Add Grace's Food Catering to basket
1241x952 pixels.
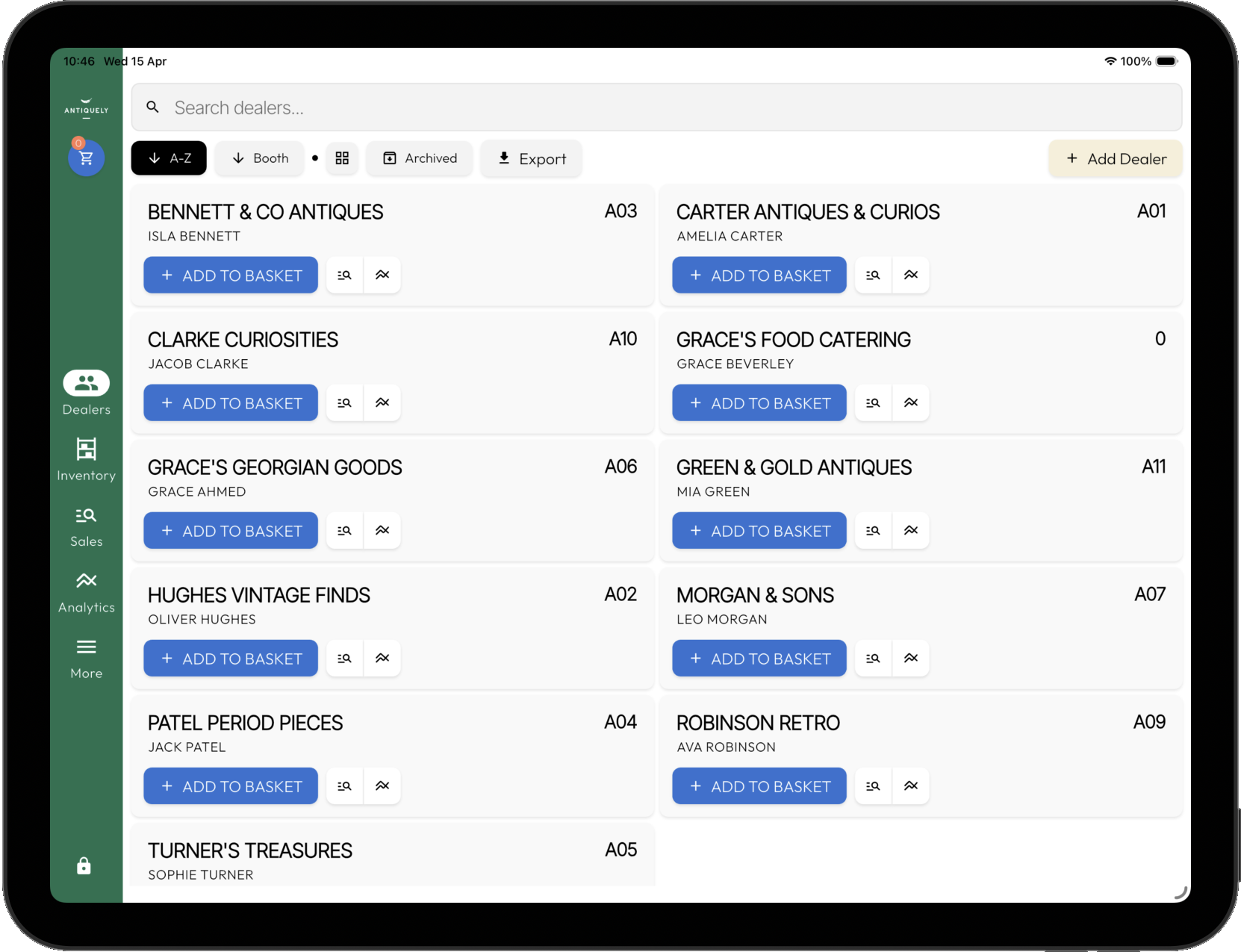click(759, 402)
